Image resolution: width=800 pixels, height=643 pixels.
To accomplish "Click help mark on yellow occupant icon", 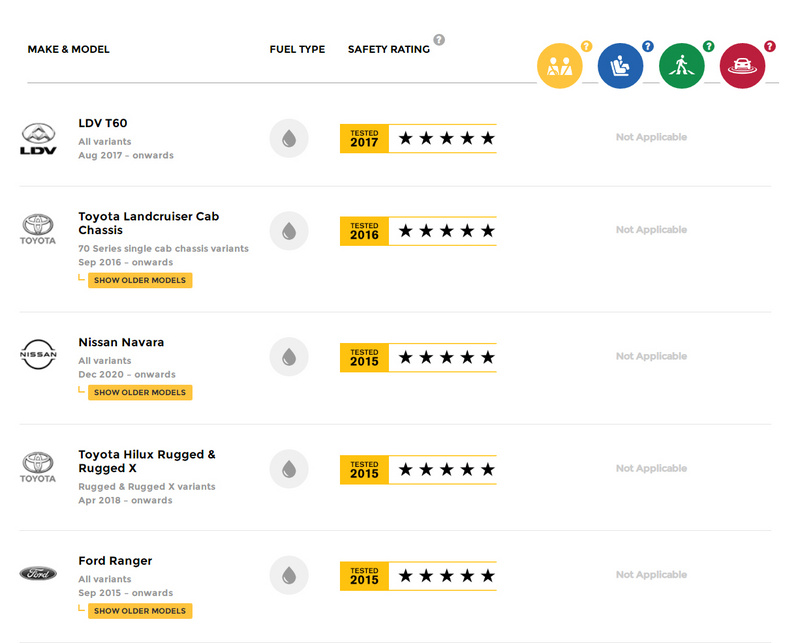I will point(586,46).
